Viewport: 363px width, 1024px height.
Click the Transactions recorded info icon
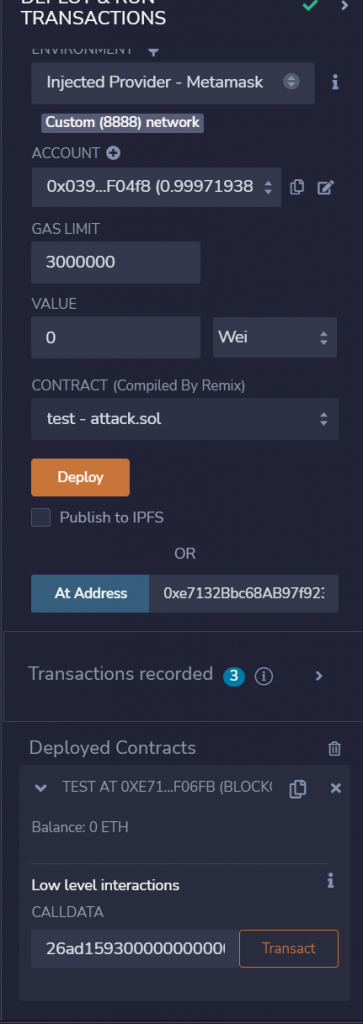[x=264, y=677]
